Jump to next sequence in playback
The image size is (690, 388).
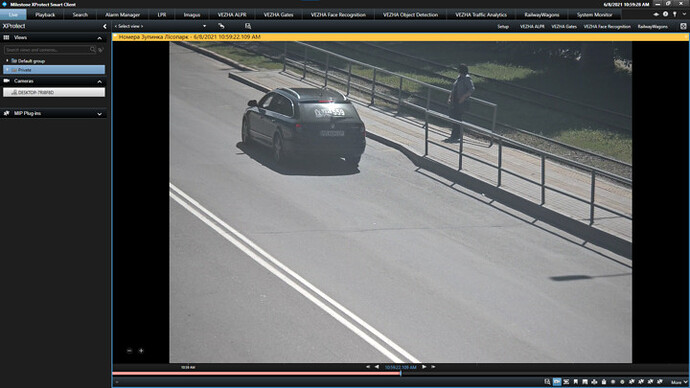point(433,367)
